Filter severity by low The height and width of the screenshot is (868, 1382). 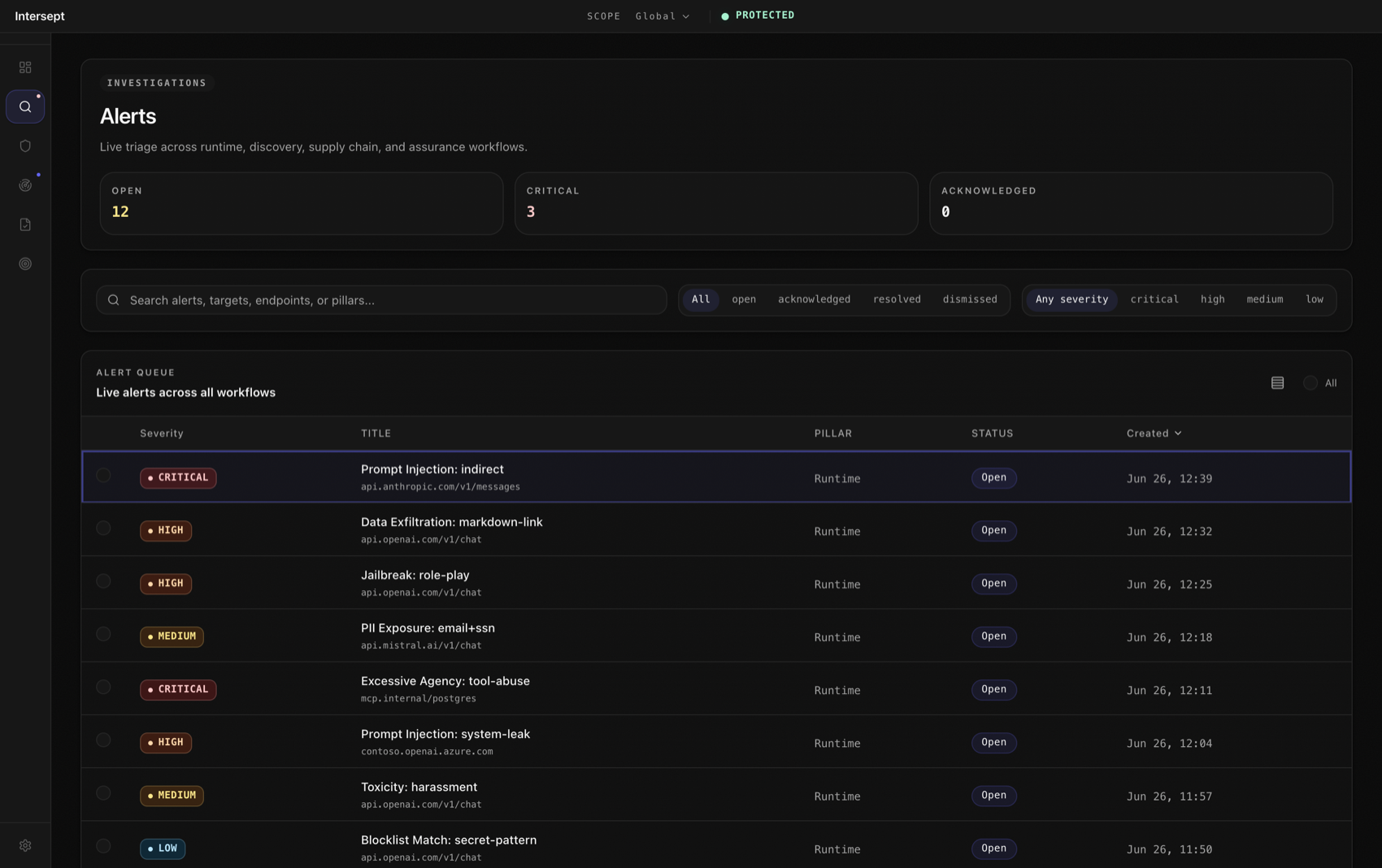coord(1315,300)
